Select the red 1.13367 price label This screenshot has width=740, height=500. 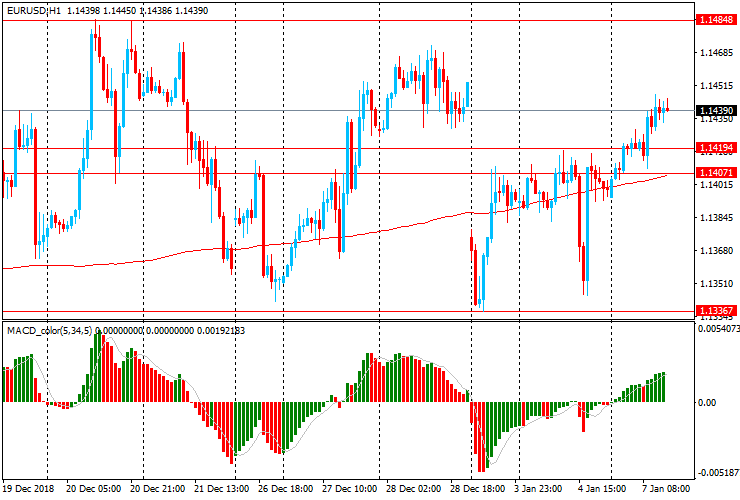[x=718, y=311]
